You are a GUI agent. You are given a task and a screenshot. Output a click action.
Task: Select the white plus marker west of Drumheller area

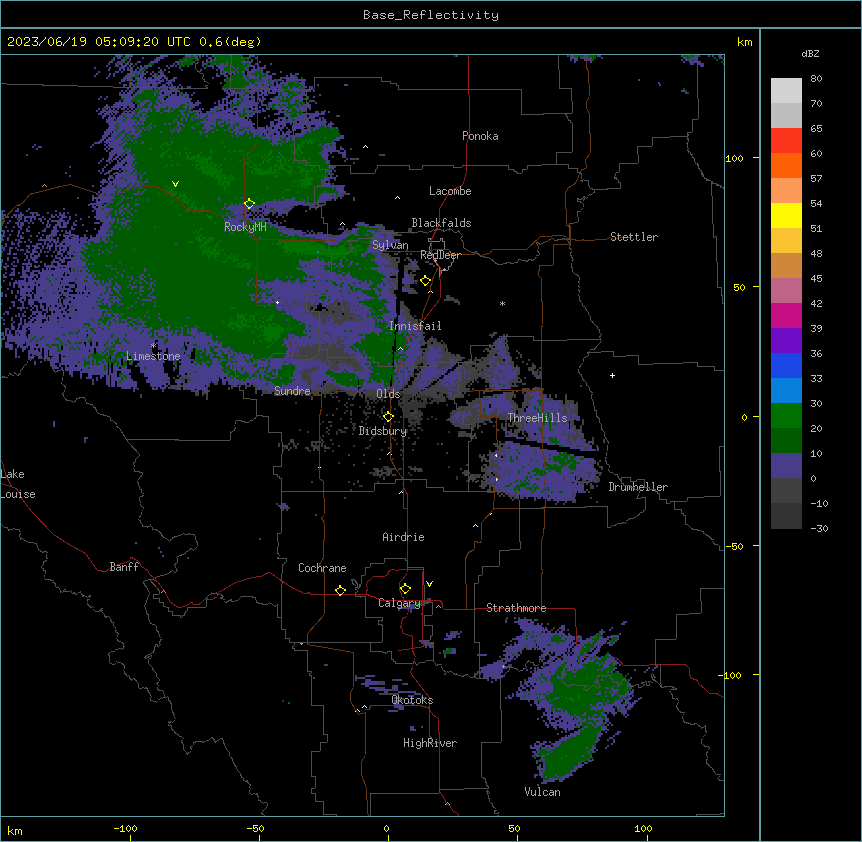coord(612,375)
